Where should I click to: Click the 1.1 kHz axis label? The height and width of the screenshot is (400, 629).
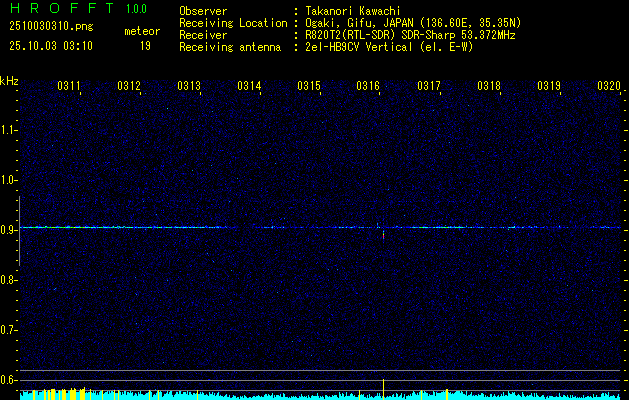tap(8, 130)
